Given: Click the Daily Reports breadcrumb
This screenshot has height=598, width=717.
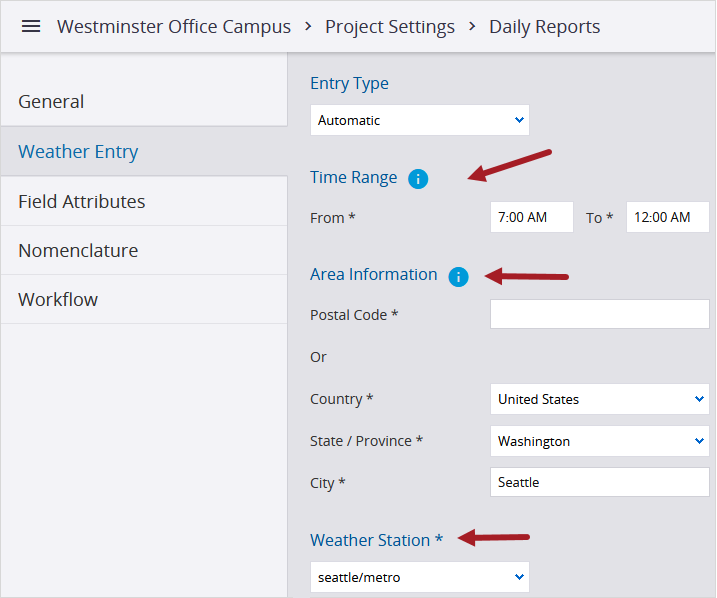Looking at the screenshot, I should (x=545, y=27).
